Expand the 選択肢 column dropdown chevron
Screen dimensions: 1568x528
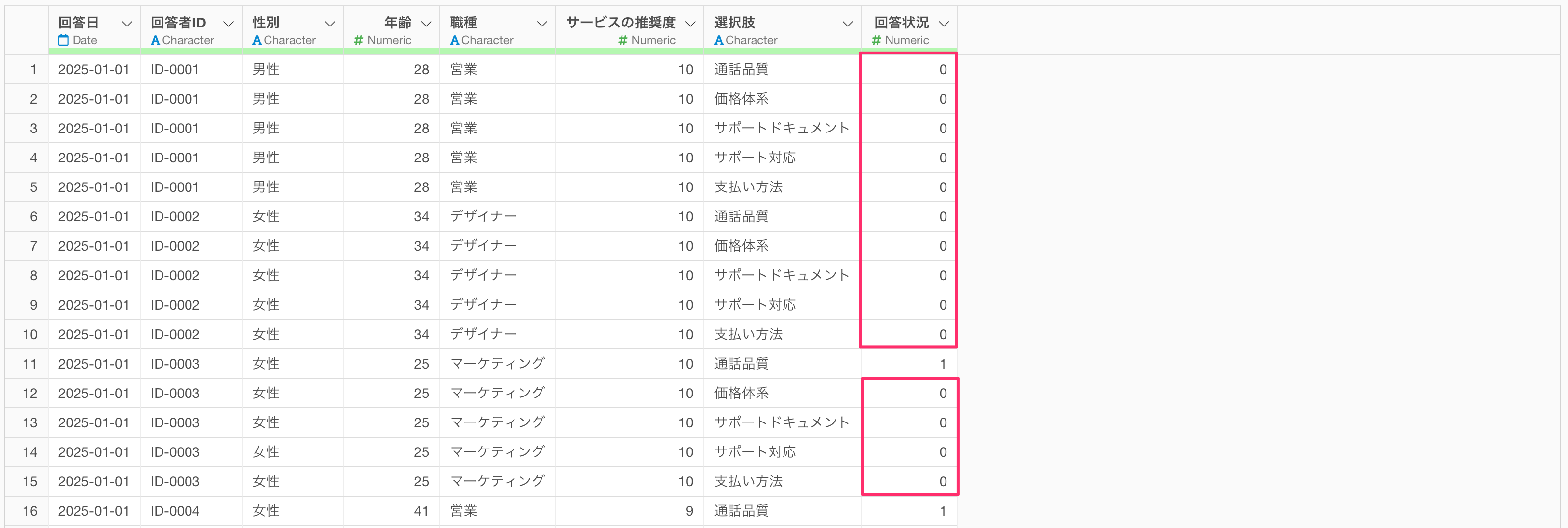[x=847, y=24]
